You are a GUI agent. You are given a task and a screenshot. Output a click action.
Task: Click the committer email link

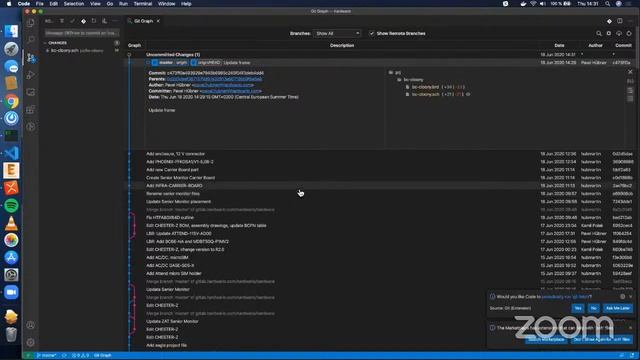(231, 91)
